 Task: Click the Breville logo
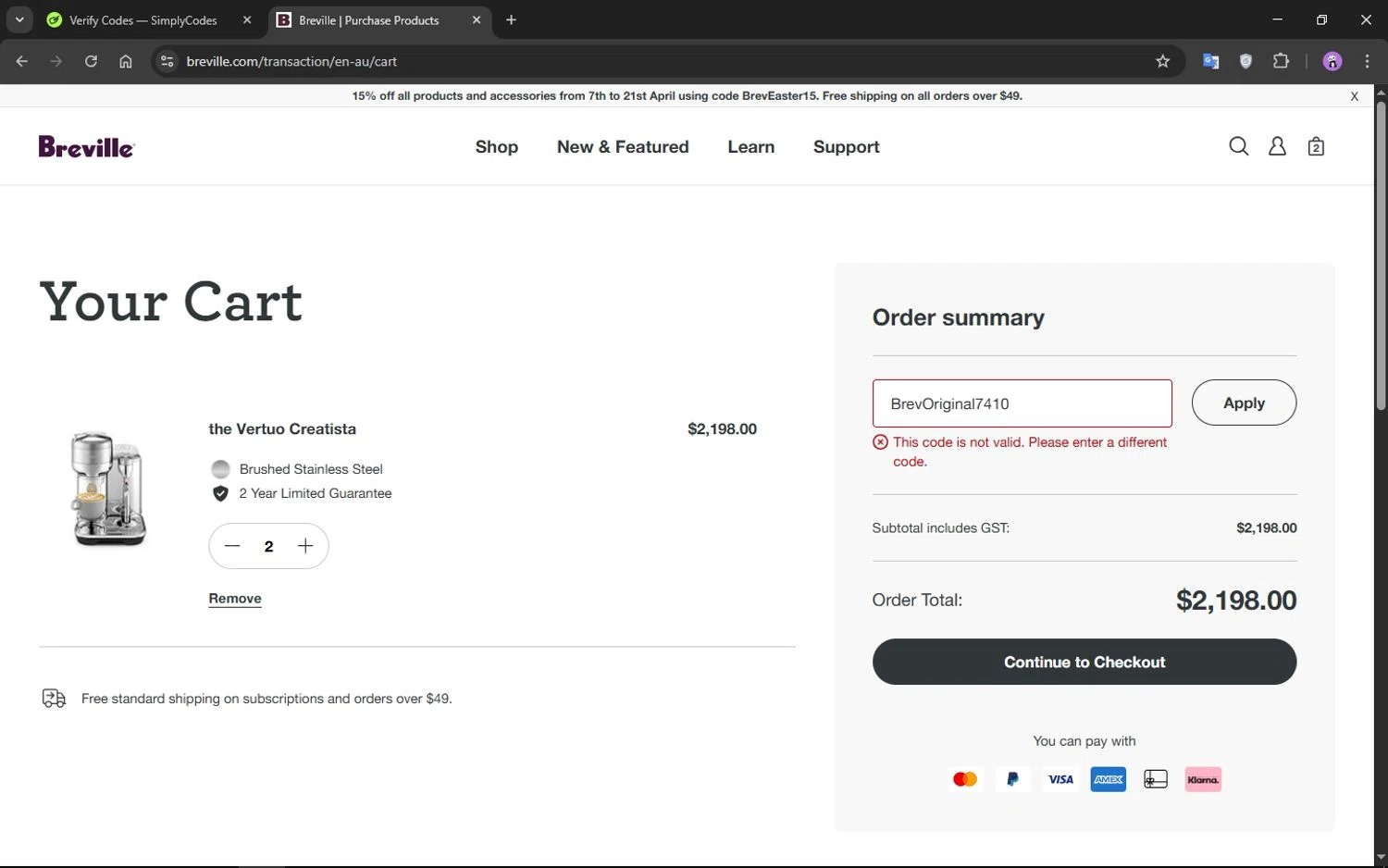(x=86, y=147)
